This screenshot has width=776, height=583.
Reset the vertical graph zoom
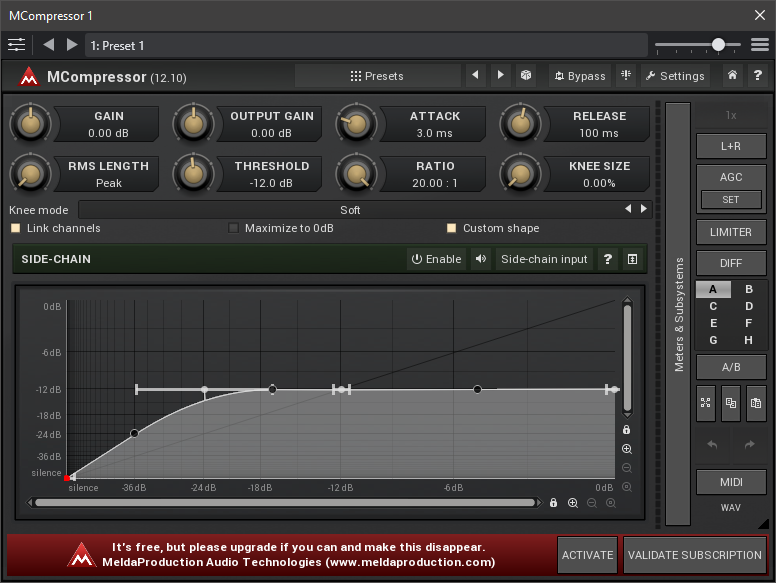click(627, 487)
